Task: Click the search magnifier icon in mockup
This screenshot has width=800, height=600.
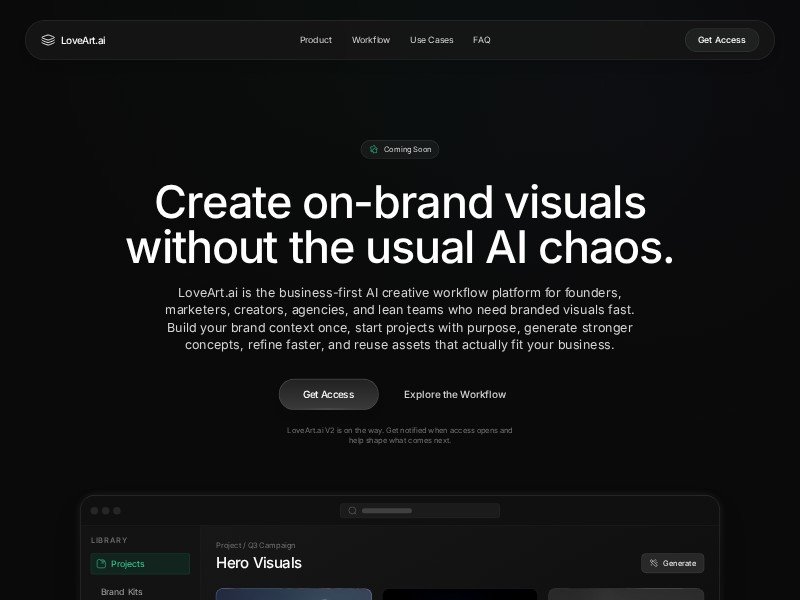Action: tap(352, 511)
